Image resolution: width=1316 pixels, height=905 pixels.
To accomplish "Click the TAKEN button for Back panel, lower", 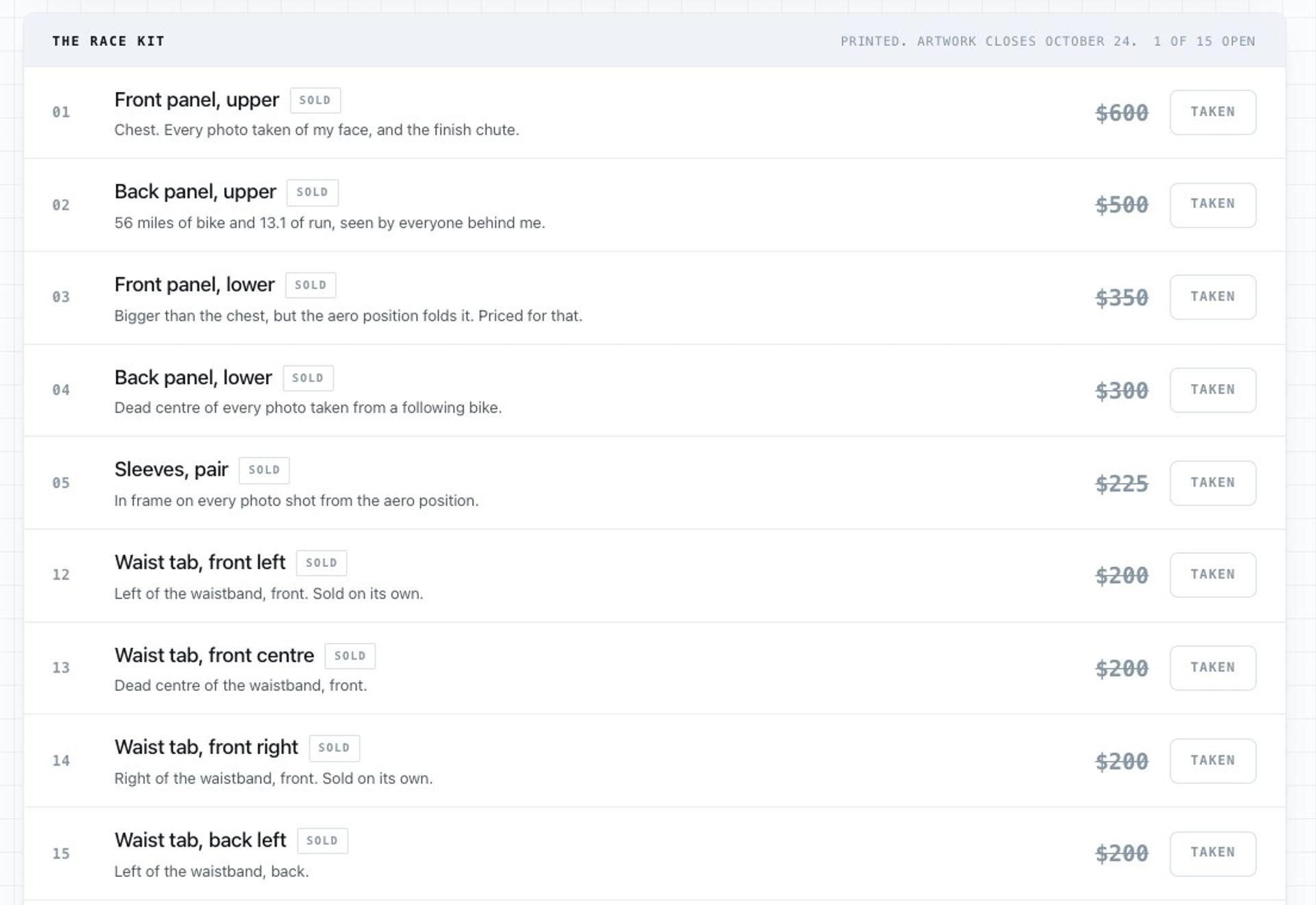I will (1213, 390).
